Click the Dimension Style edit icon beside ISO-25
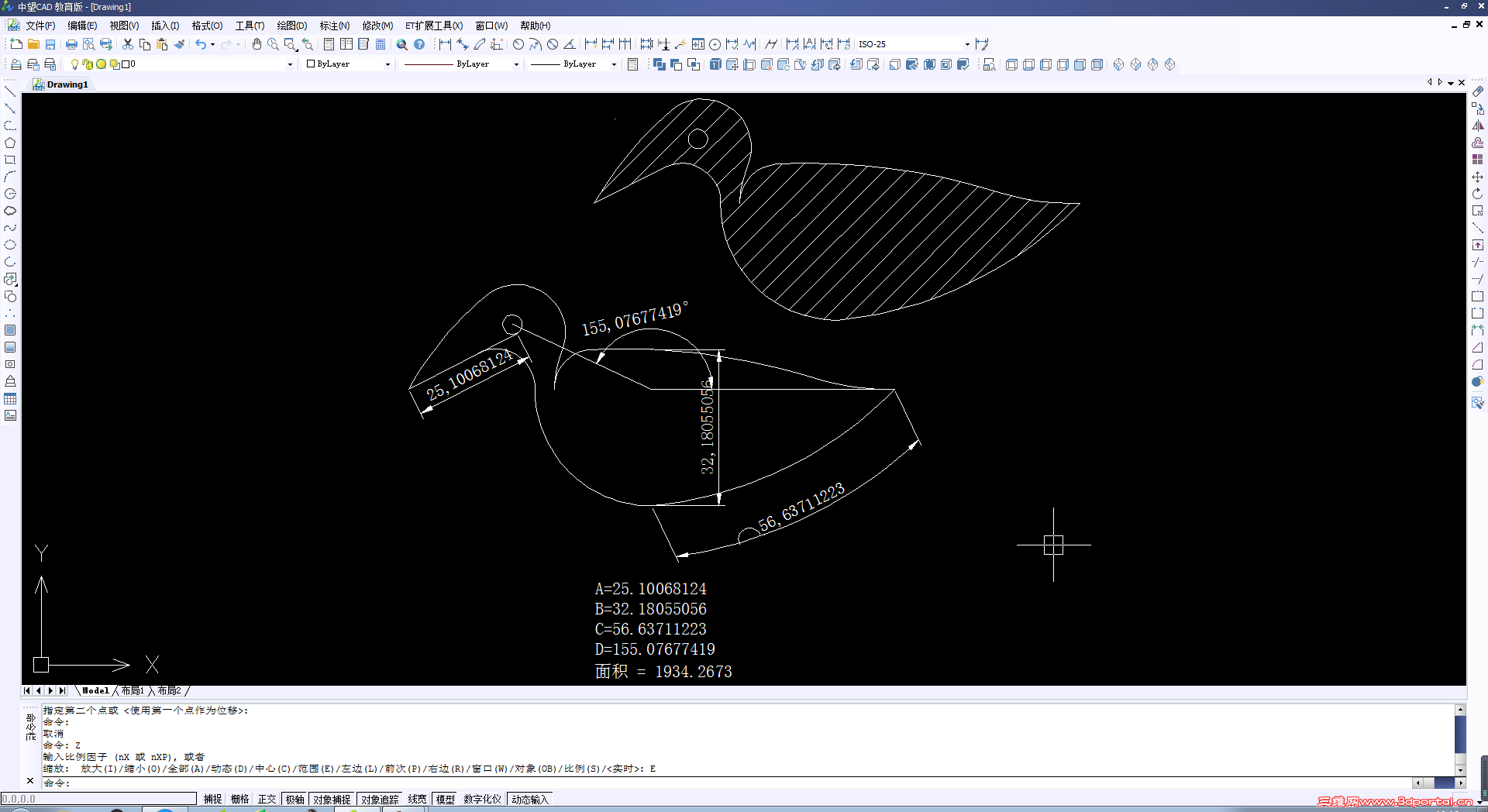The image size is (1488, 812). (982, 44)
